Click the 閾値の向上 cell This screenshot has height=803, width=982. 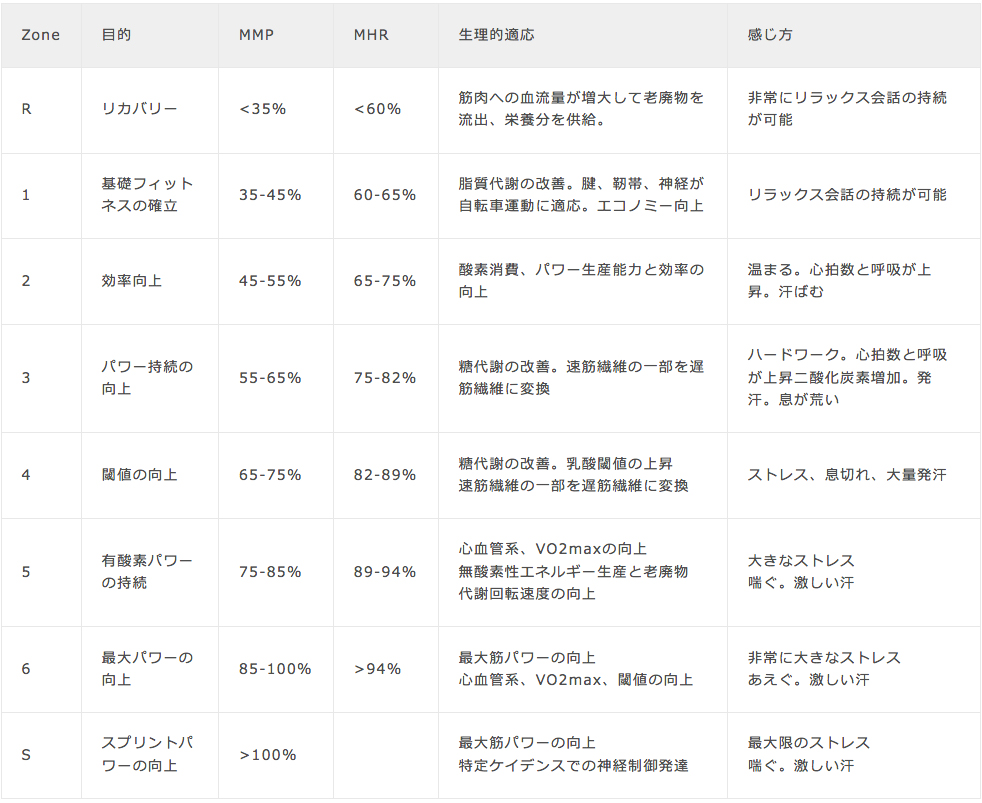pos(139,475)
